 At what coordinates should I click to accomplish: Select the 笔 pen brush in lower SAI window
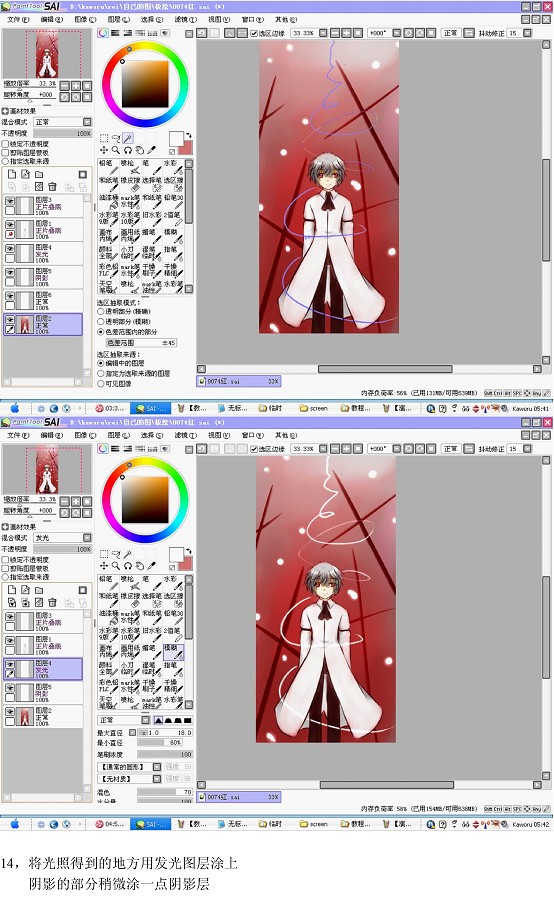tap(152, 583)
